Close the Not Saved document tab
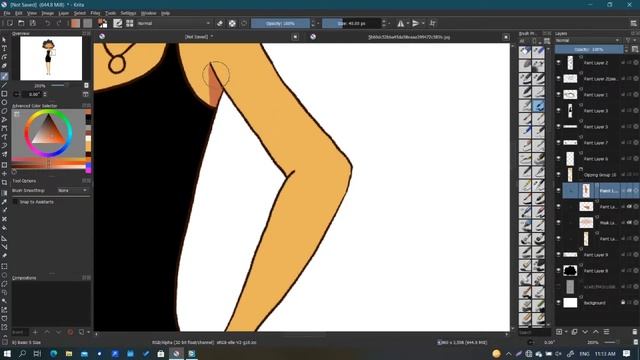640x360 pixels. click(x=295, y=37)
